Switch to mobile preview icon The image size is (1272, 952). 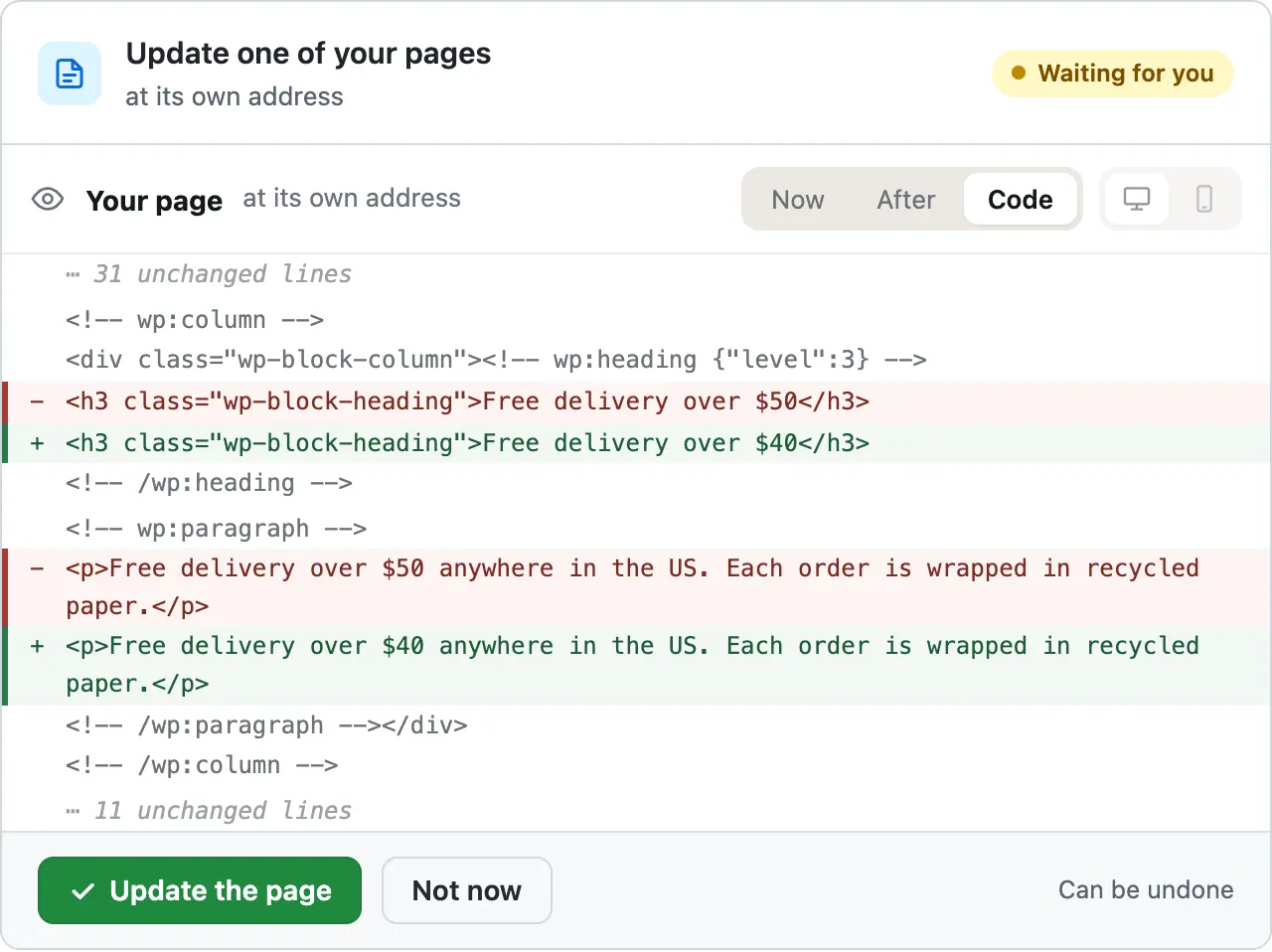click(1204, 200)
